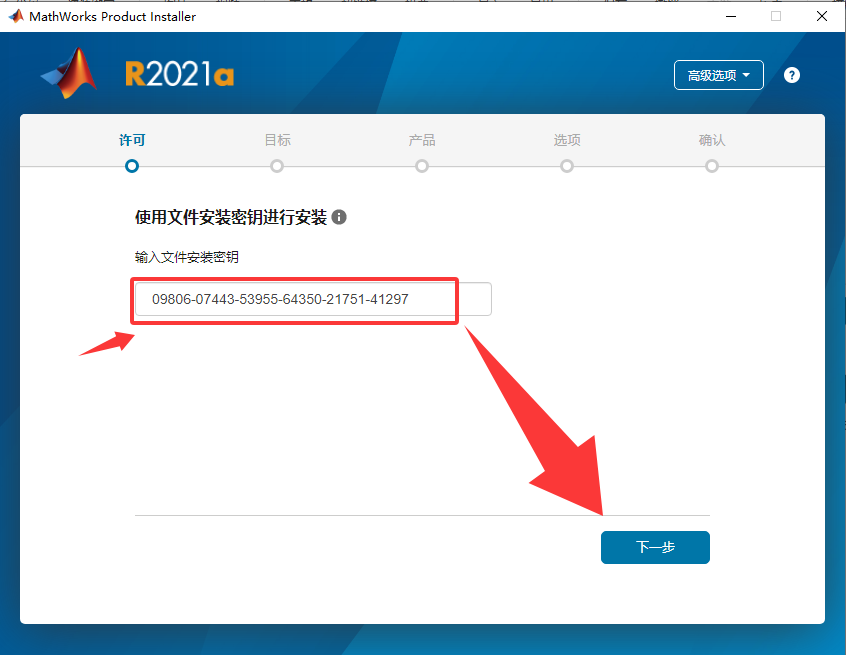Click the 下一步 button
Image resolution: width=846 pixels, height=655 pixels.
(x=656, y=547)
